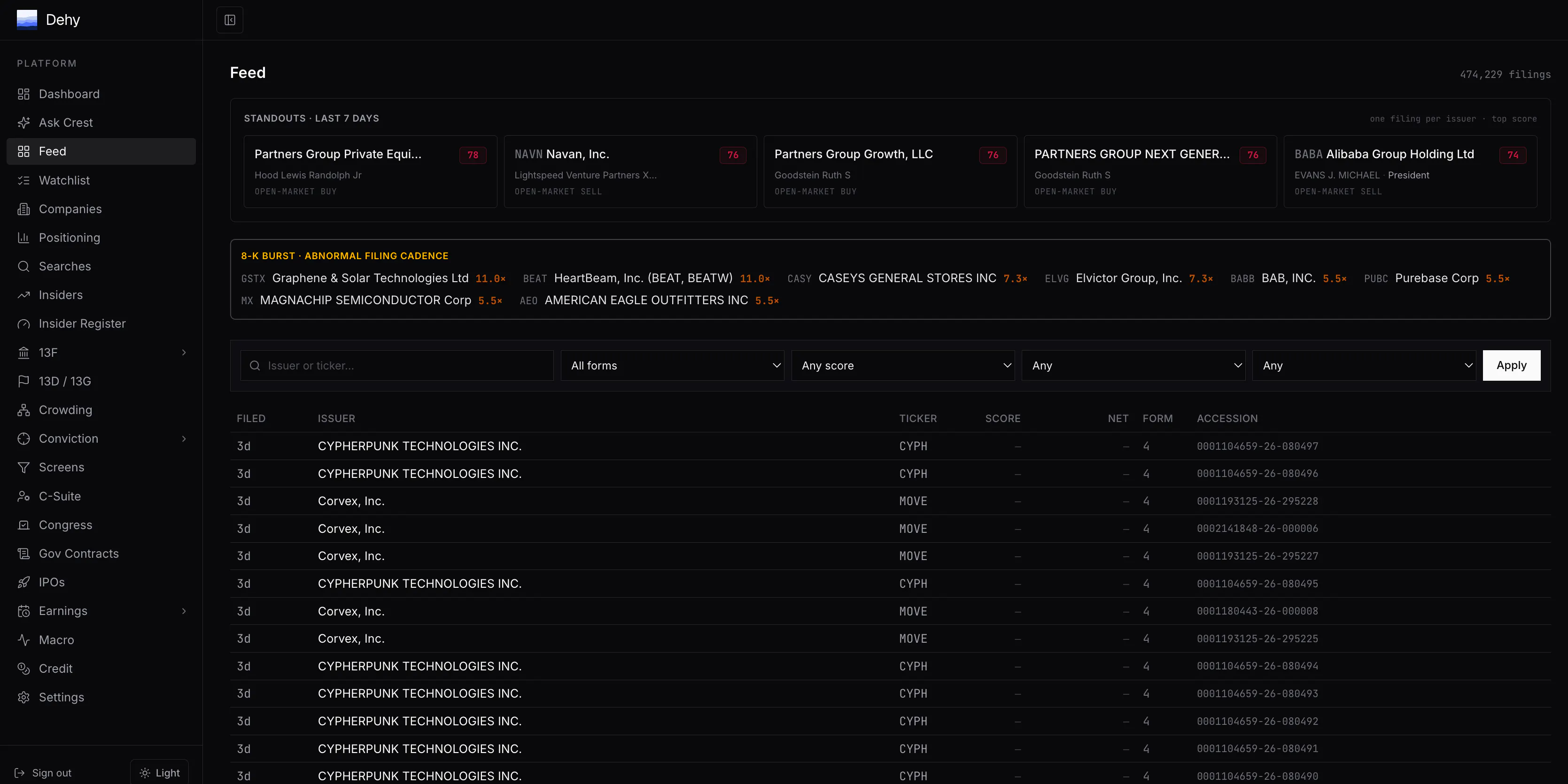The image size is (1568, 784).
Task: Click the Crowding network icon
Action: click(24, 410)
